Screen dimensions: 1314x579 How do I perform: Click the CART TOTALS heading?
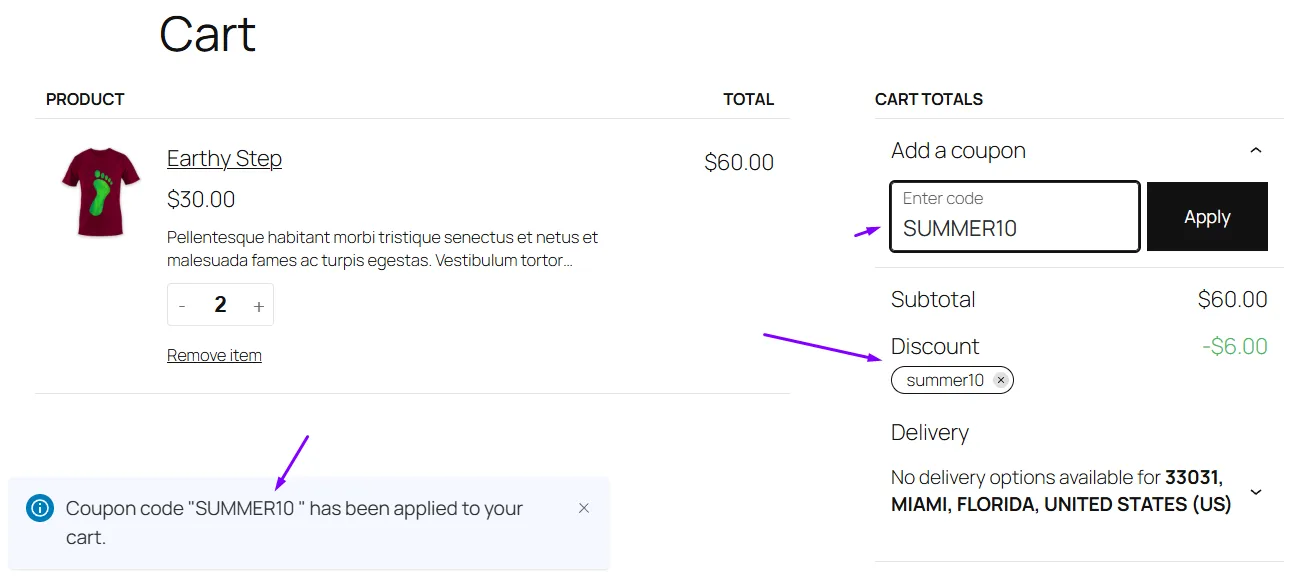click(x=929, y=99)
